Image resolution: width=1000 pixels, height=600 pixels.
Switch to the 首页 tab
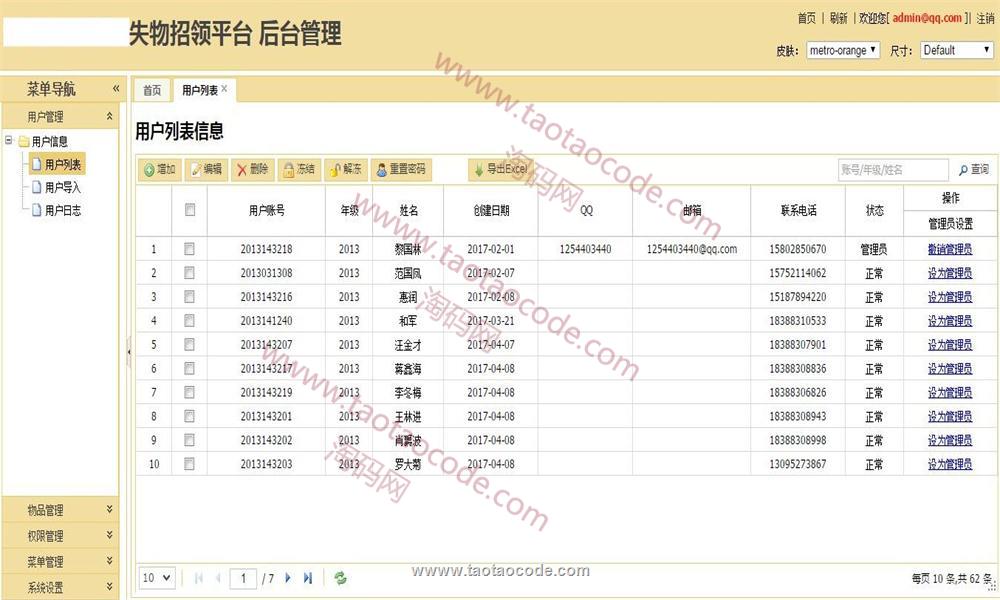click(152, 91)
